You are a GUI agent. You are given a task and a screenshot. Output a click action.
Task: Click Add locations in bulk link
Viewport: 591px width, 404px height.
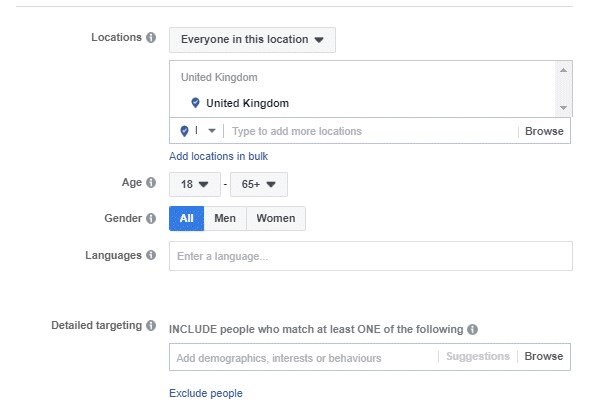[x=218, y=156]
